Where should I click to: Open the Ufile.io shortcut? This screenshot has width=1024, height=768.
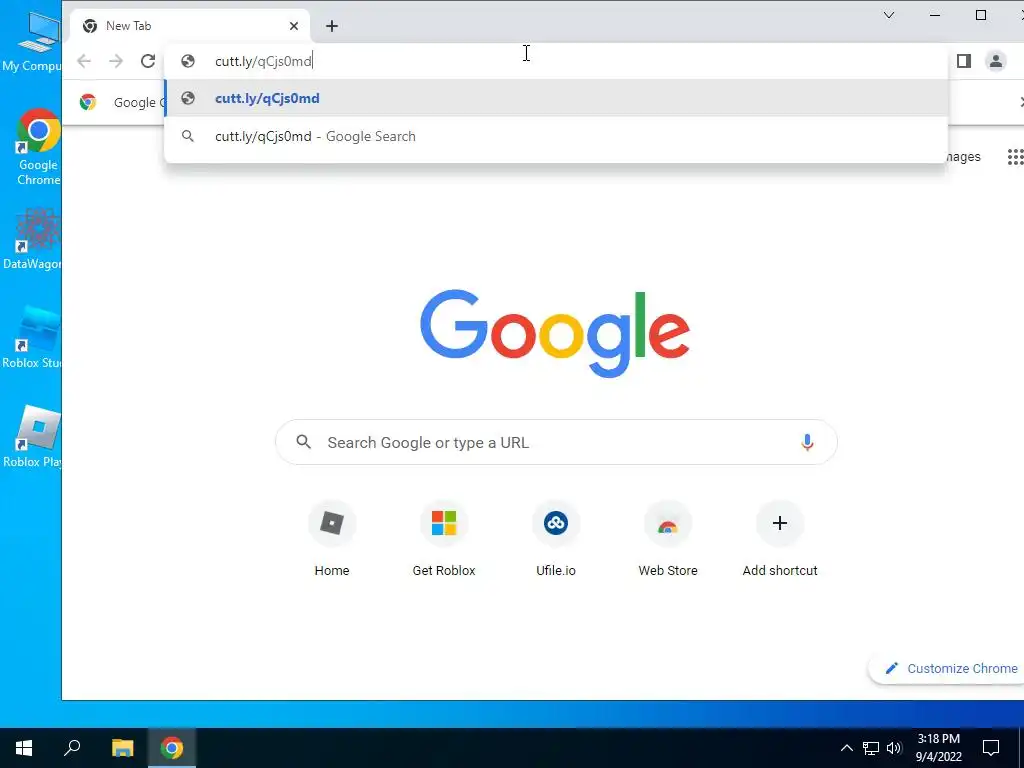[x=556, y=539]
